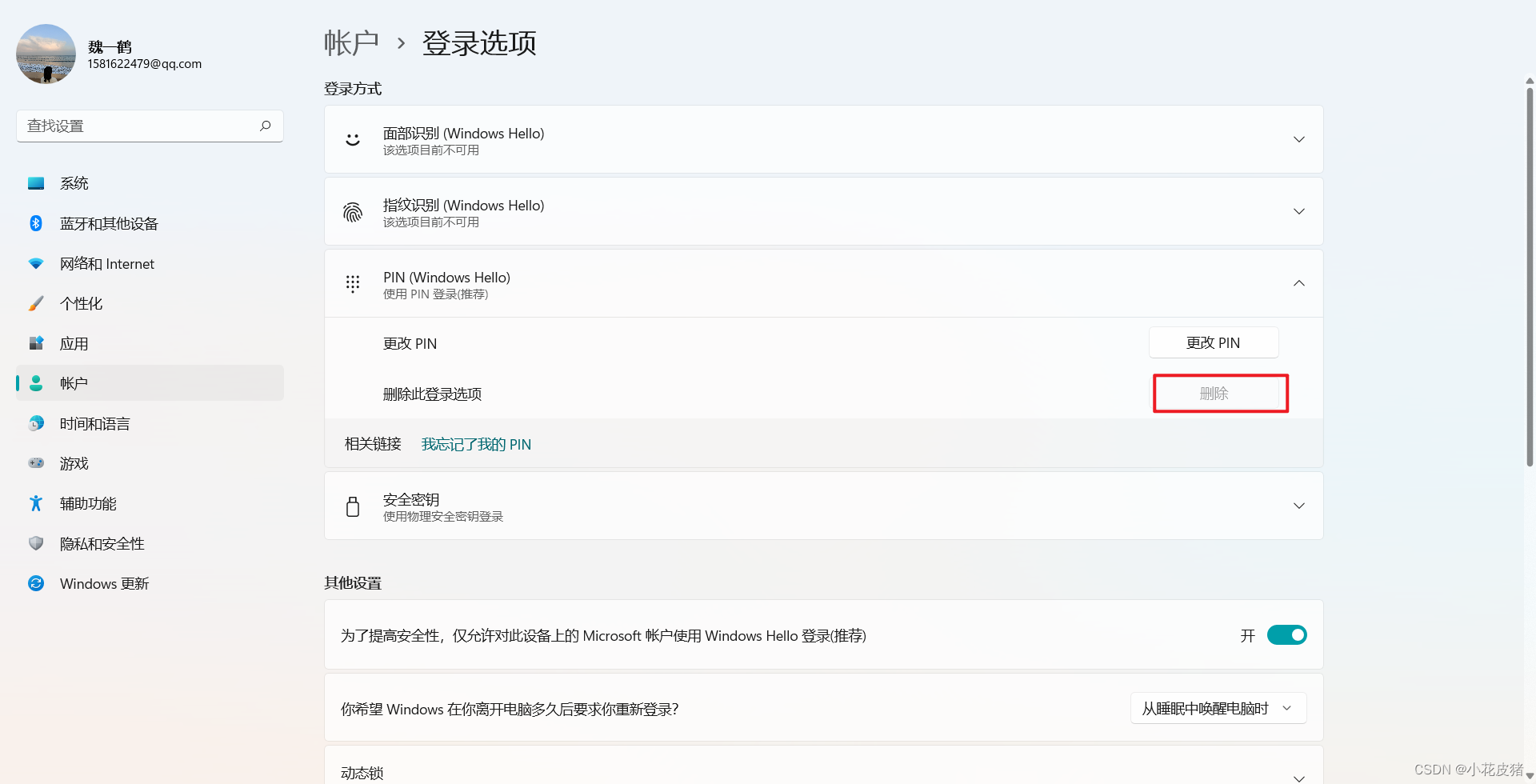Click the 时间和语言 globe icon

(36, 423)
